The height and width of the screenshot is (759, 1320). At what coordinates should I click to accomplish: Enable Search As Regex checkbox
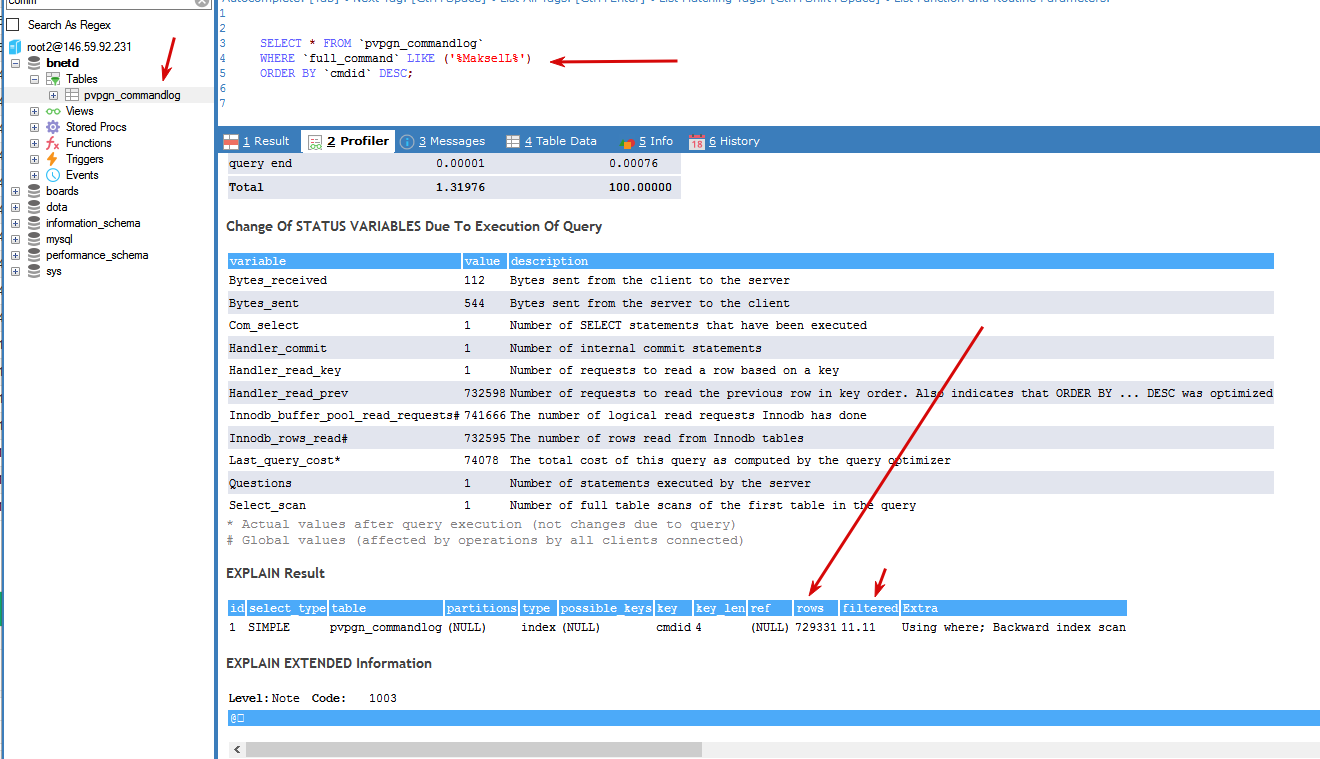[x=13, y=24]
